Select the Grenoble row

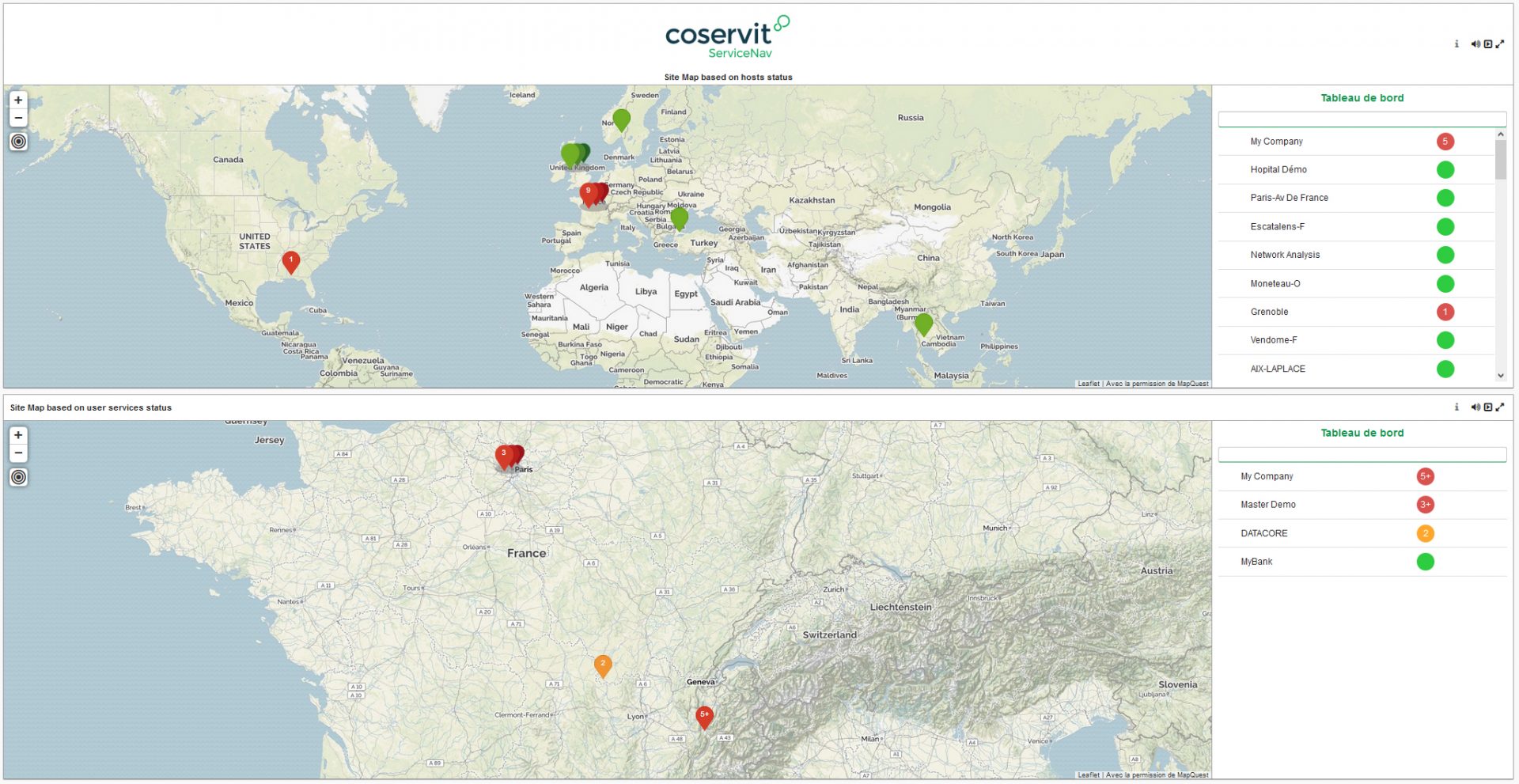pyautogui.click(x=1356, y=312)
